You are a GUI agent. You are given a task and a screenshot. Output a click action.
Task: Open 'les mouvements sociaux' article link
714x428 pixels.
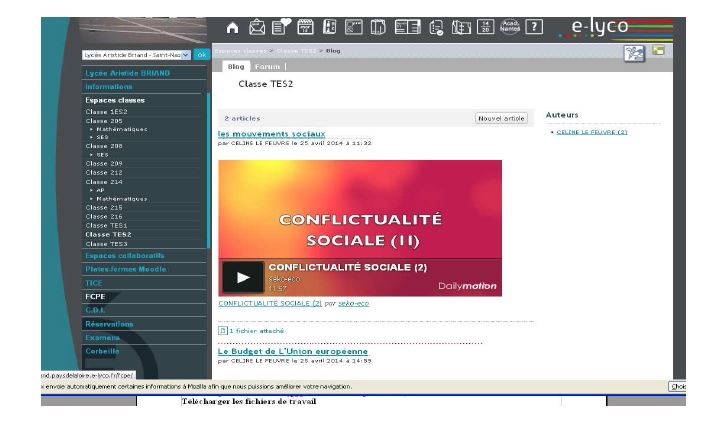click(x=271, y=133)
